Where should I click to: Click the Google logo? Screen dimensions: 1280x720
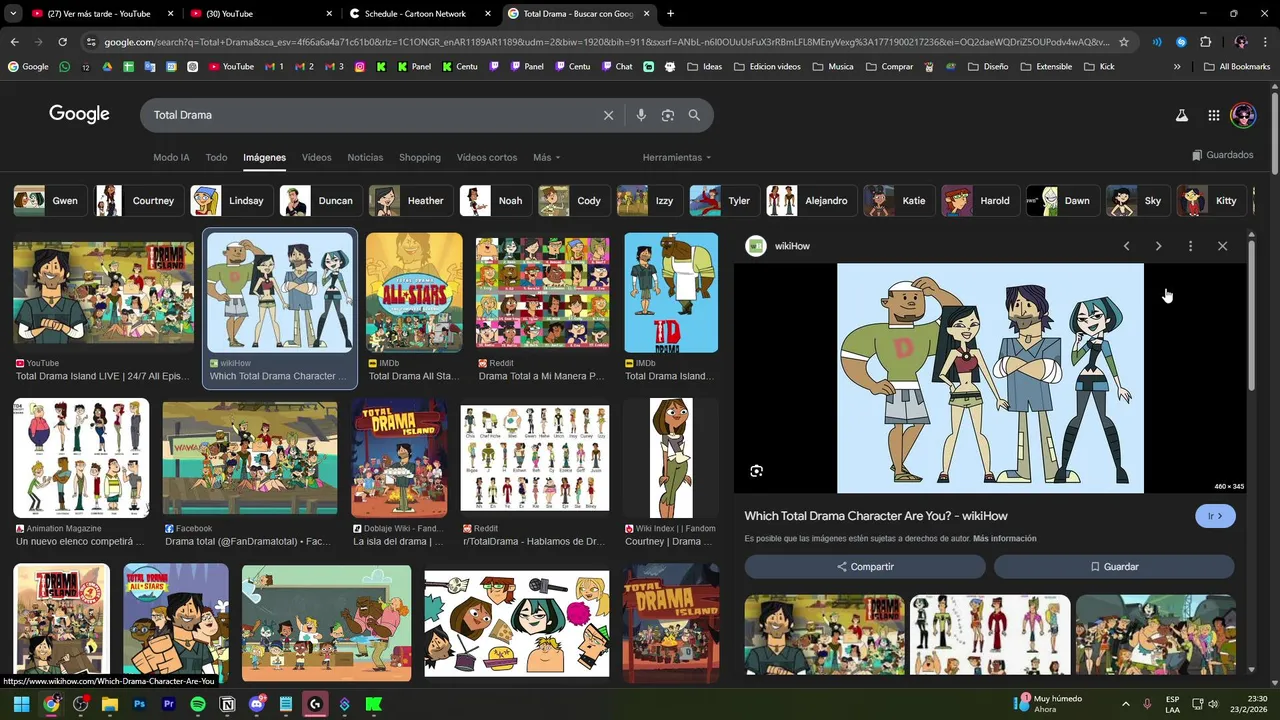coord(79,114)
